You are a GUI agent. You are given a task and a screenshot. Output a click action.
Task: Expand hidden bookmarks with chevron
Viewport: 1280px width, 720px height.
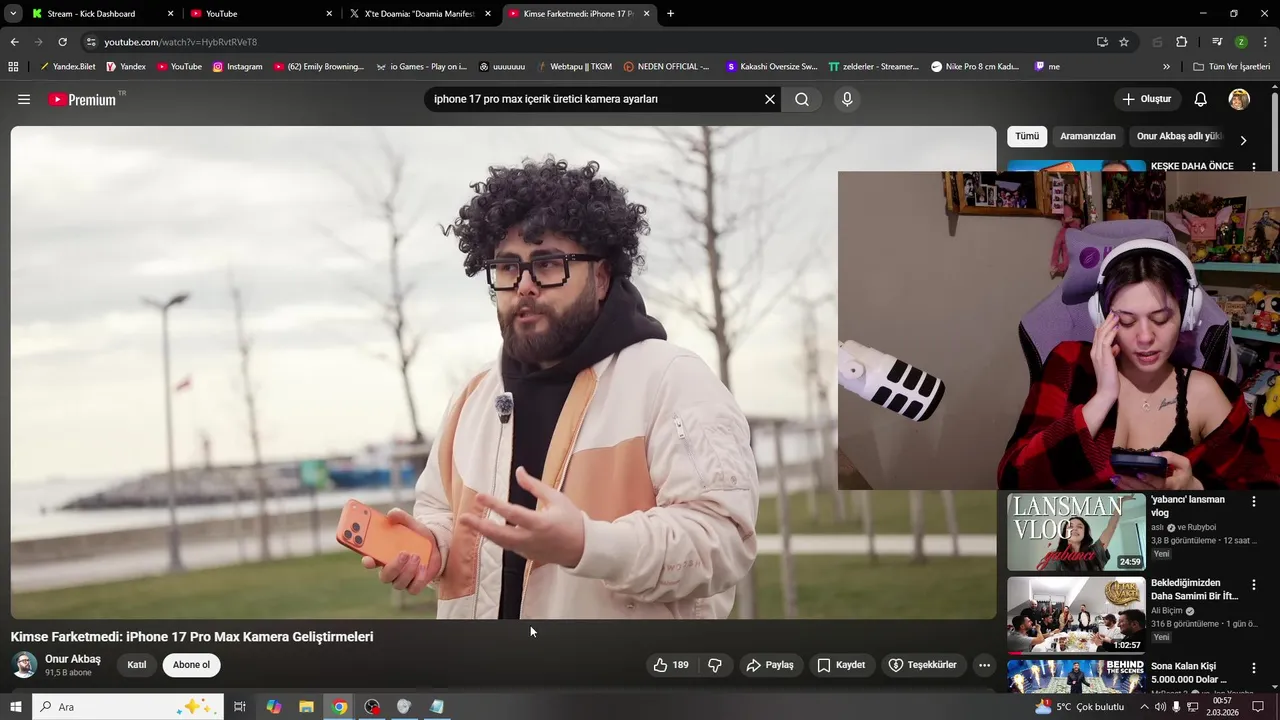pyautogui.click(x=1166, y=67)
